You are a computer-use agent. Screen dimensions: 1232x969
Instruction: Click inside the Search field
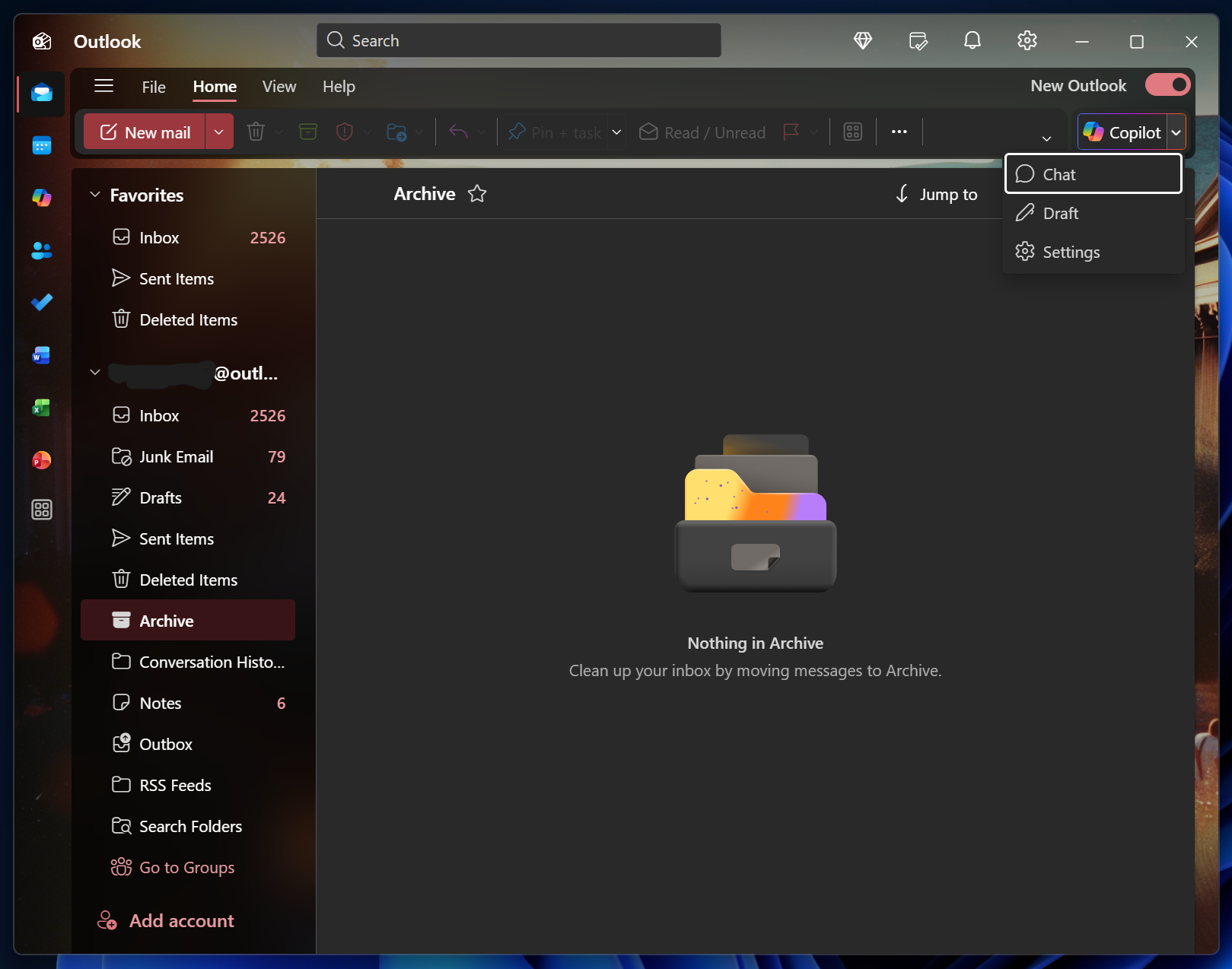click(518, 40)
